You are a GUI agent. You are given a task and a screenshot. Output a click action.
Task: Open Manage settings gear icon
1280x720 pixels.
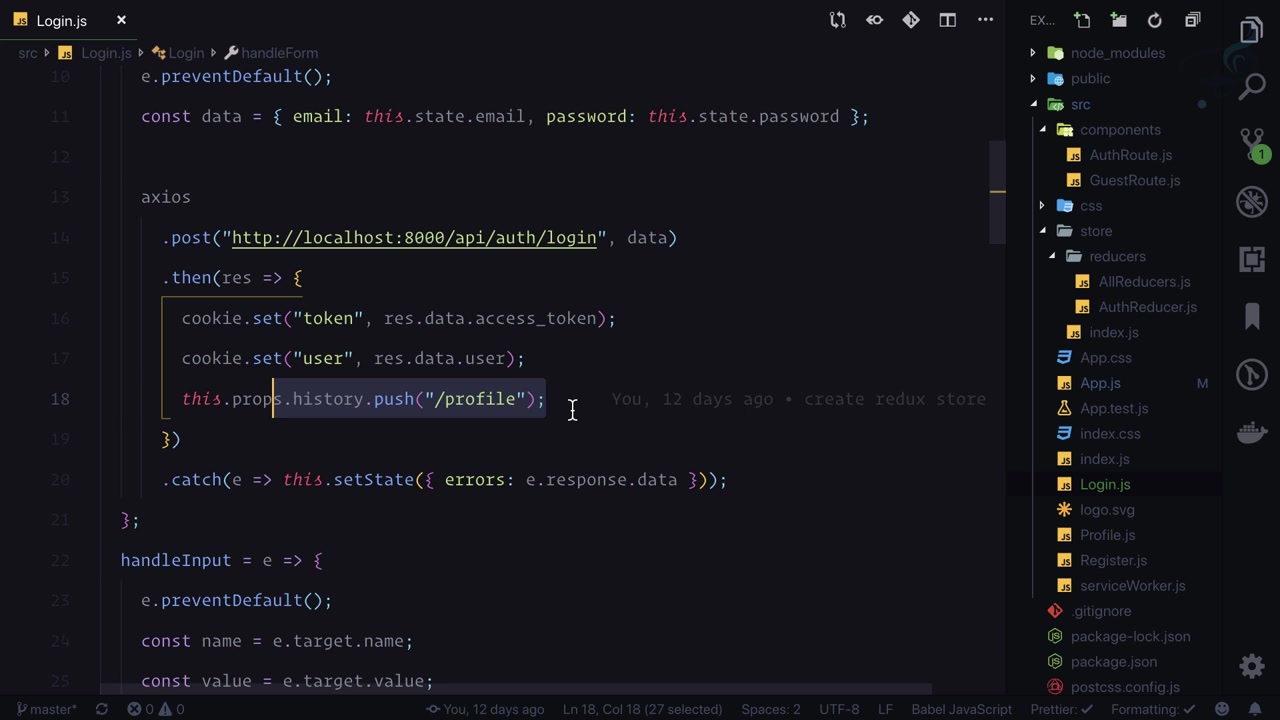(1252, 665)
